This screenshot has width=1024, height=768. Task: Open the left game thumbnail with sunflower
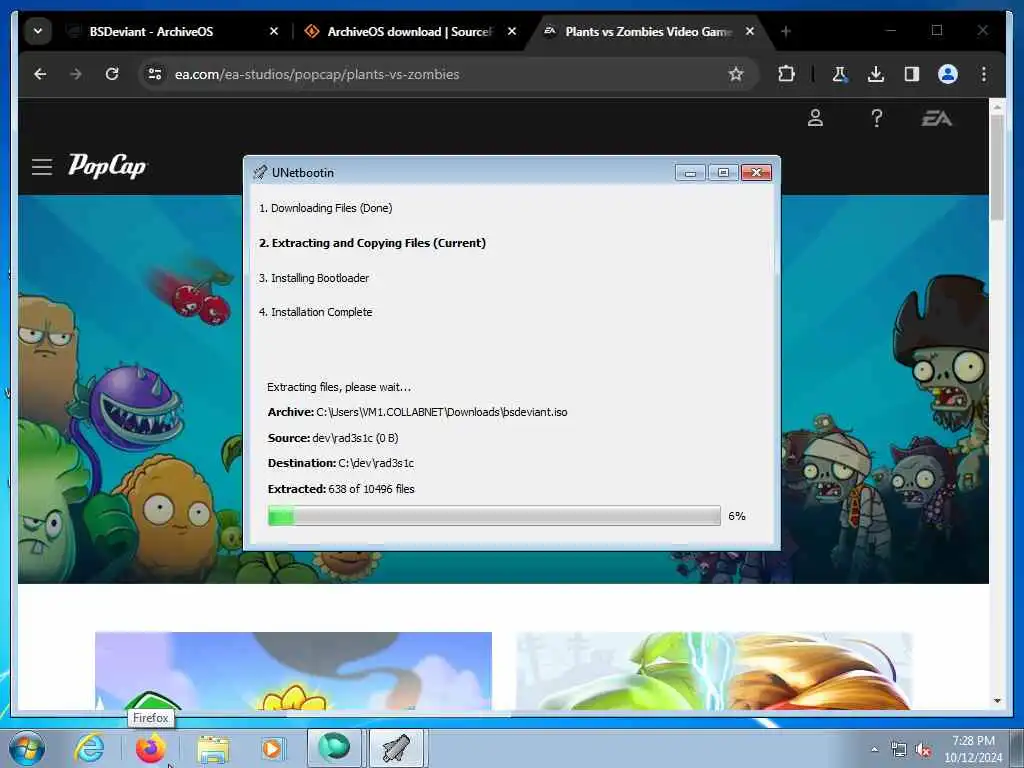coord(293,671)
